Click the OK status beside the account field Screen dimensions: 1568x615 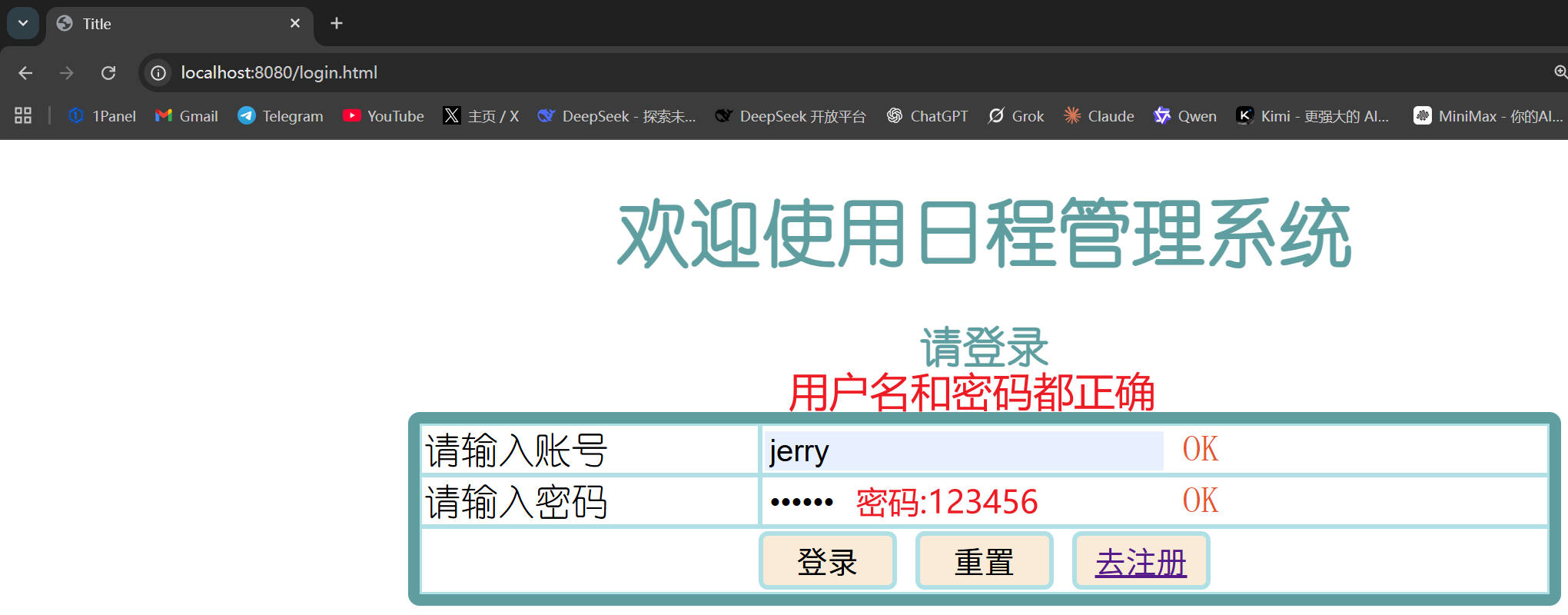click(1201, 449)
